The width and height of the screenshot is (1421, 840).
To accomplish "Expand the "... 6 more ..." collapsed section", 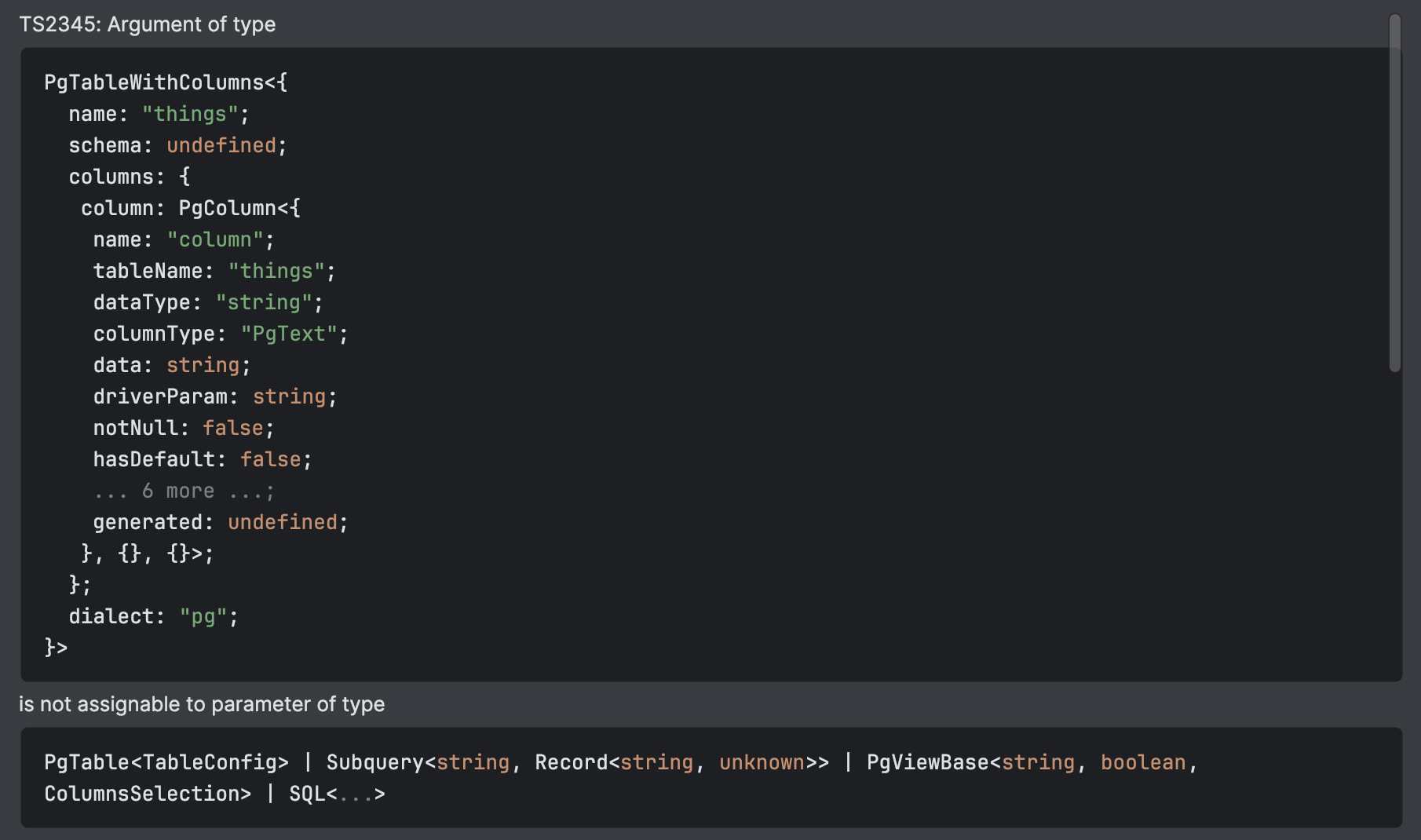I will [183, 490].
